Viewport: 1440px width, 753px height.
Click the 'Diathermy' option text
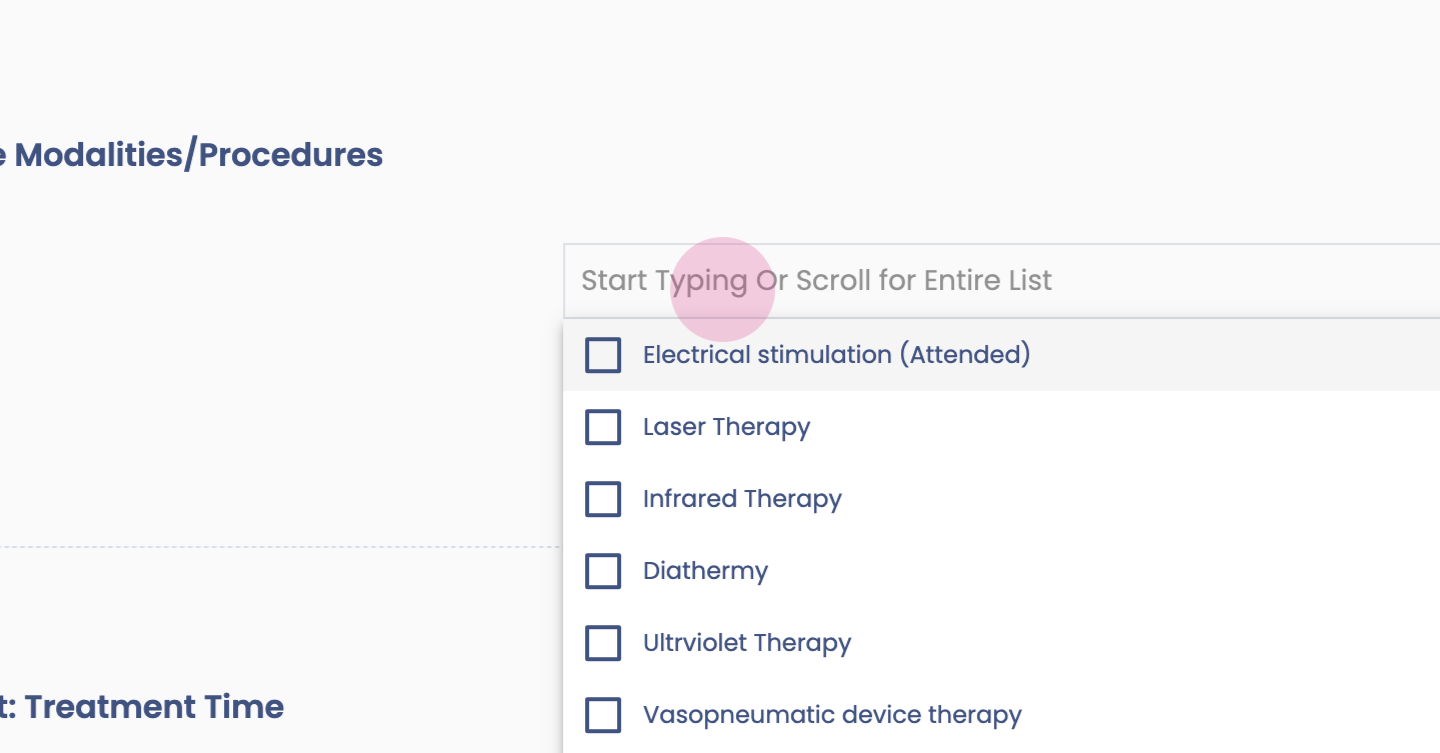tap(705, 571)
